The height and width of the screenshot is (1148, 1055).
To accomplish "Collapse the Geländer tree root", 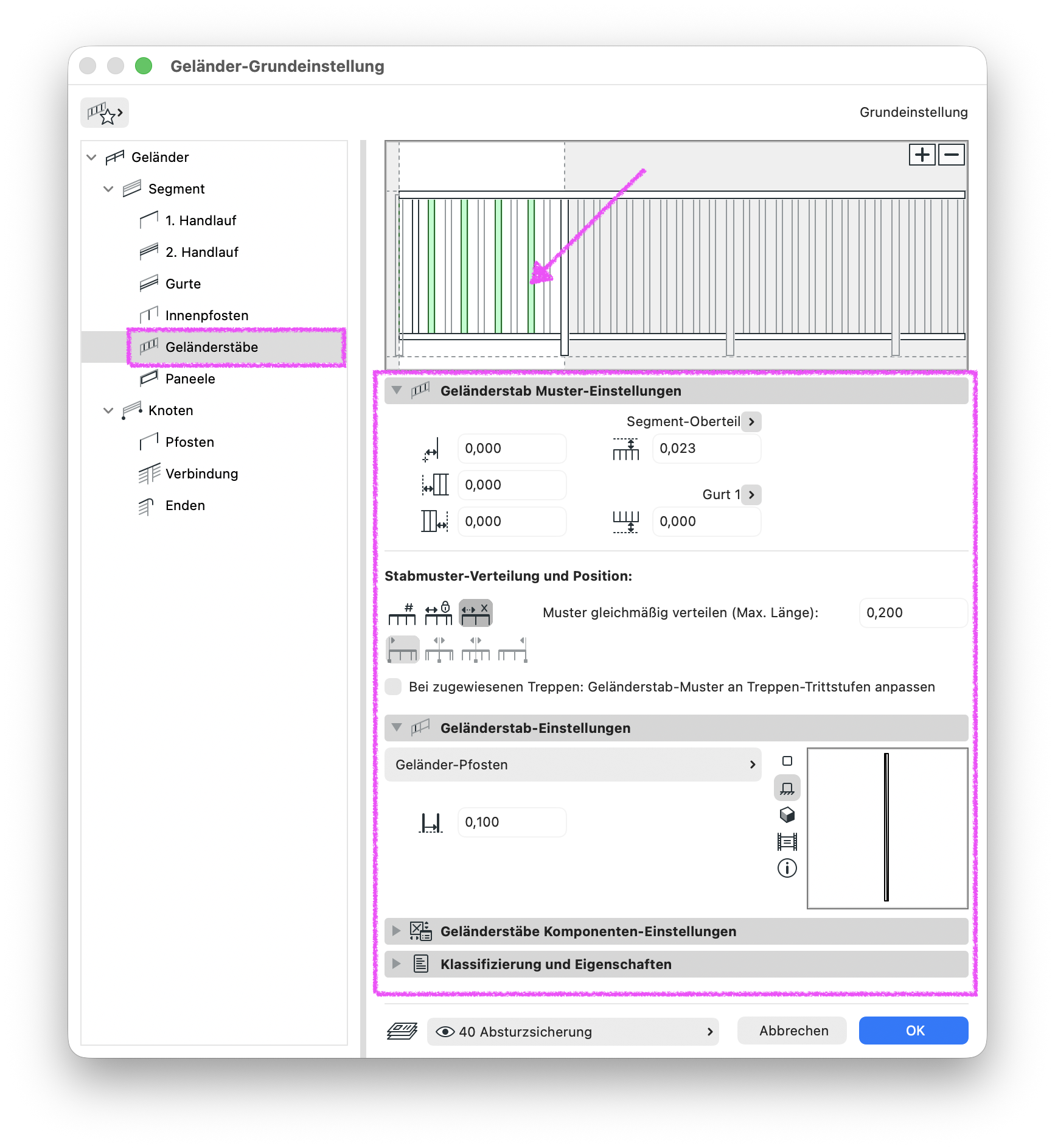I will coord(92,157).
